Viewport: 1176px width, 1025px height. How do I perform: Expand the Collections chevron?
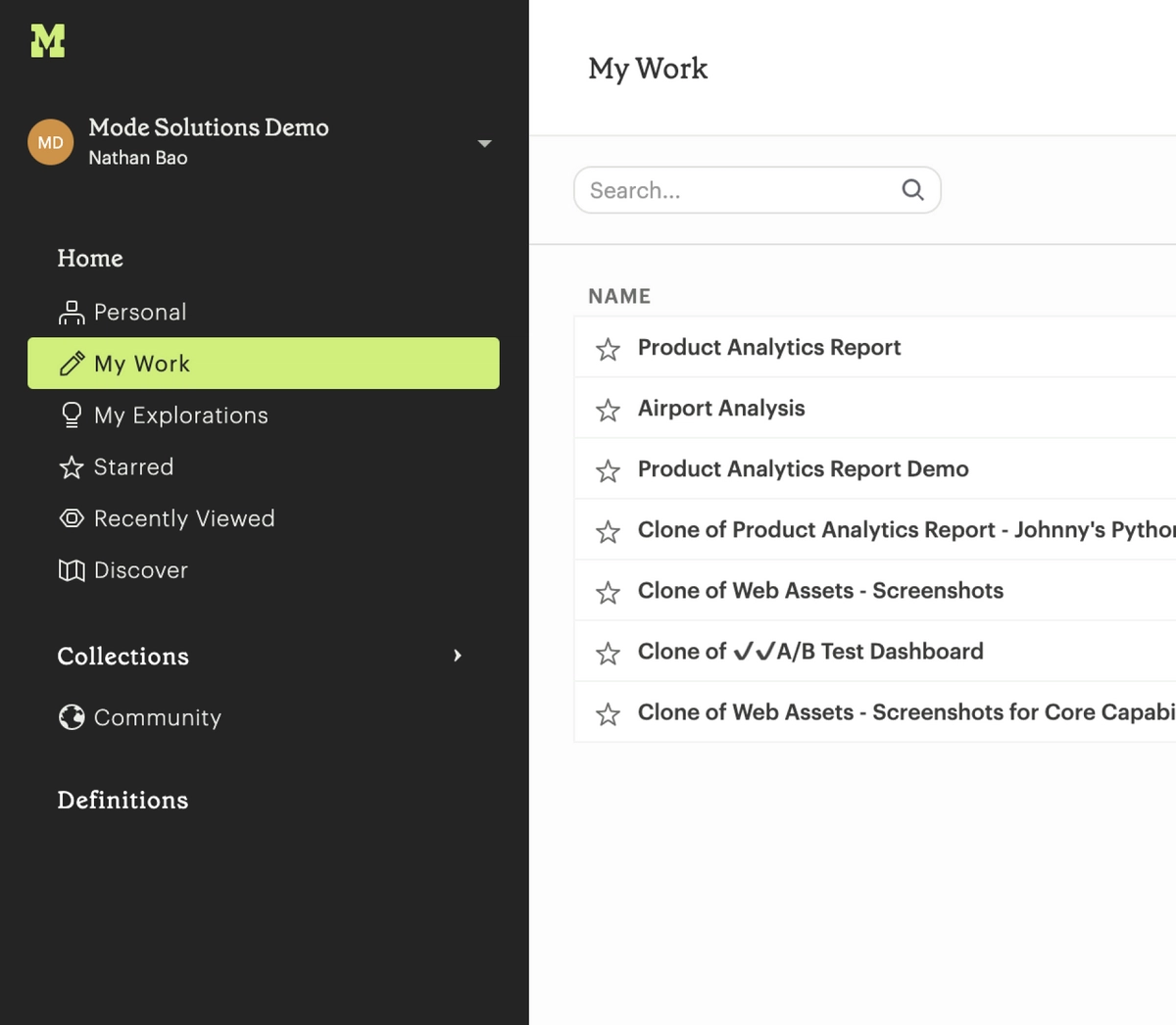coord(458,656)
